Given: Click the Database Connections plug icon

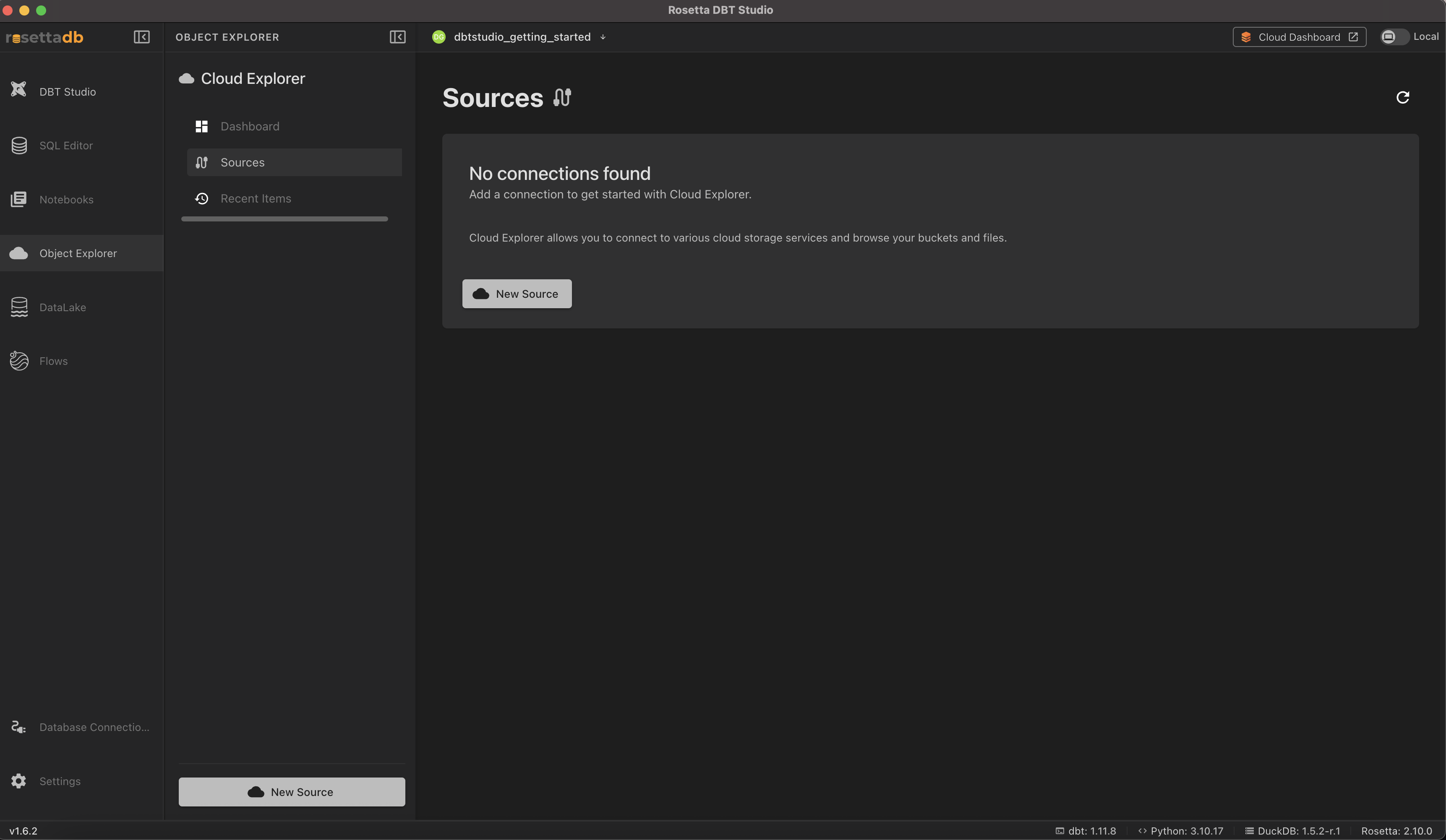Looking at the screenshot, I should 19,727.
